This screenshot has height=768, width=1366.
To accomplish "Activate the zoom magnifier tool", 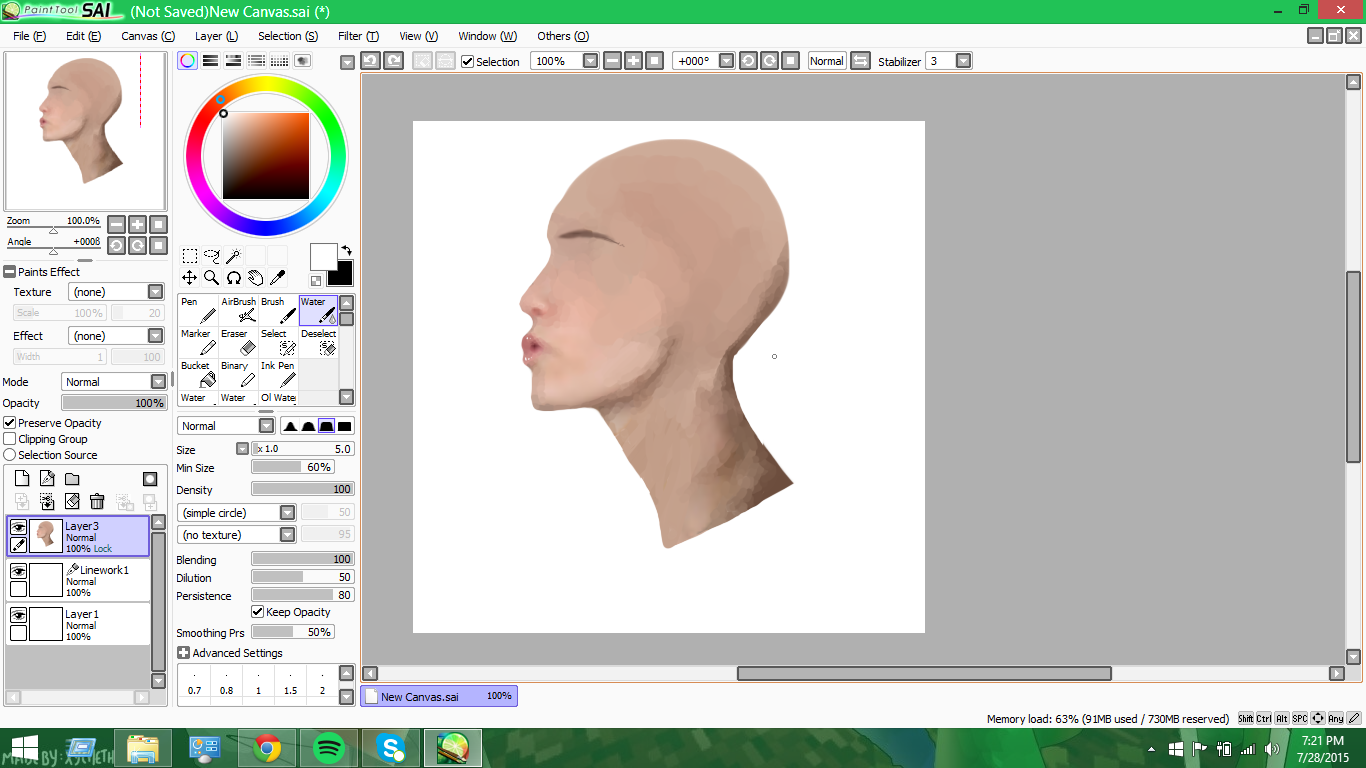I will pyautogui.click(x=211, y=278).
